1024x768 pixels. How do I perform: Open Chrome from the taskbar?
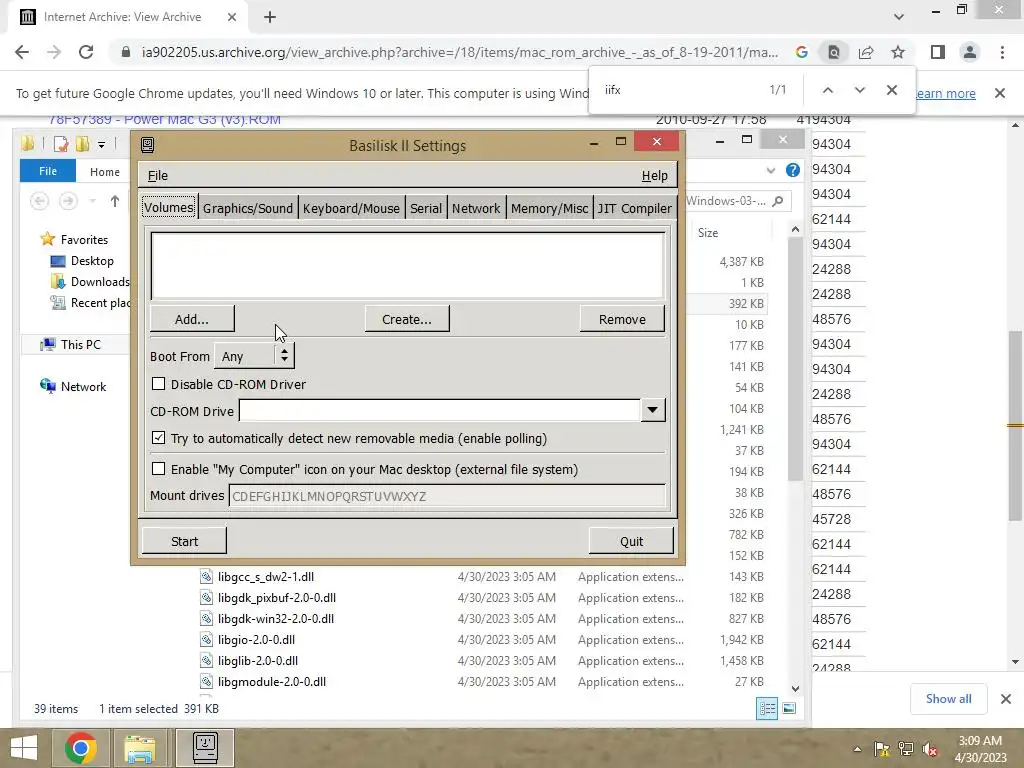[x=82, y=748]
